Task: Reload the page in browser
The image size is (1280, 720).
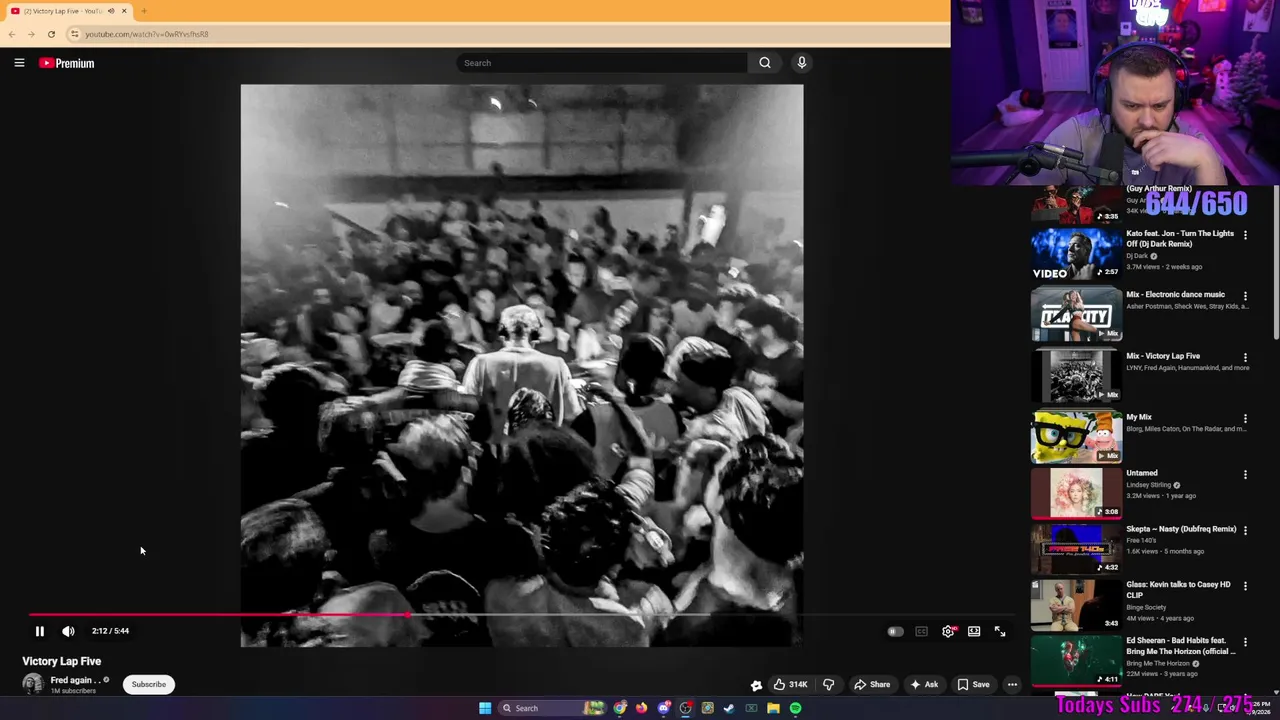Action: pos(51,34)
